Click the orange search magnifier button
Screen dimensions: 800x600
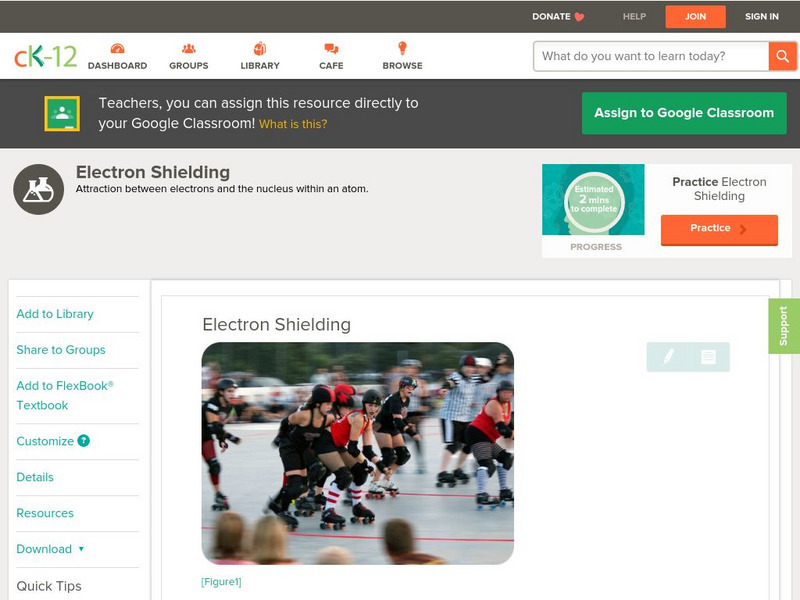point(782,56)
